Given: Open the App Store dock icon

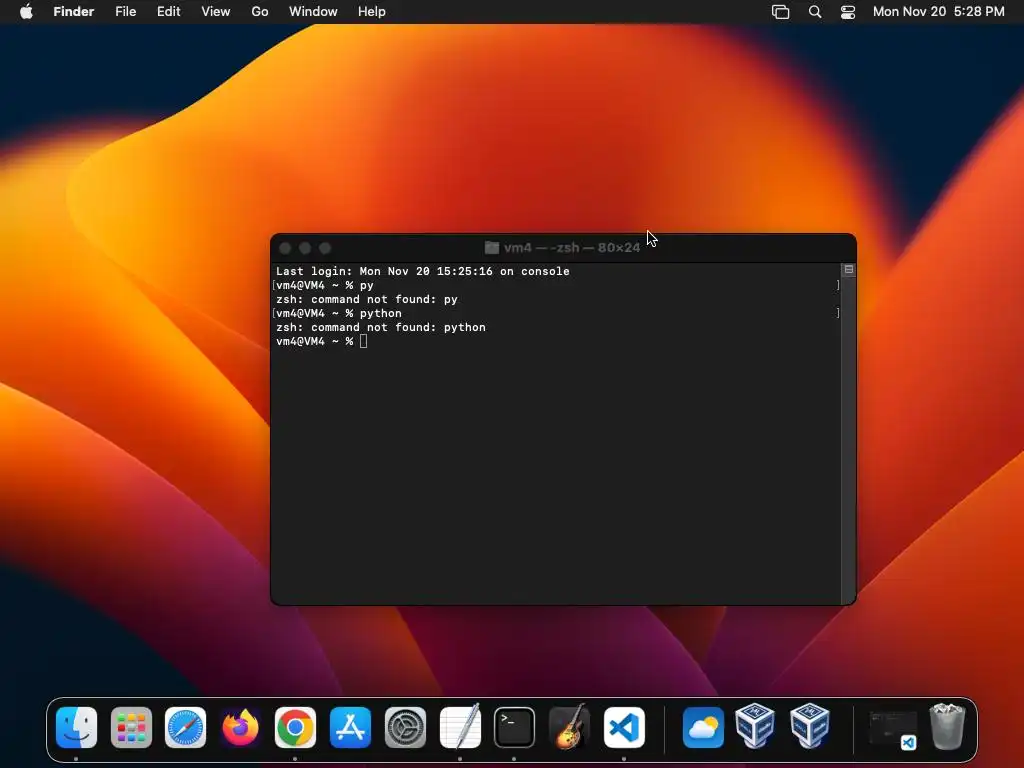Looking at the screenshot, I should pos(350,728).
